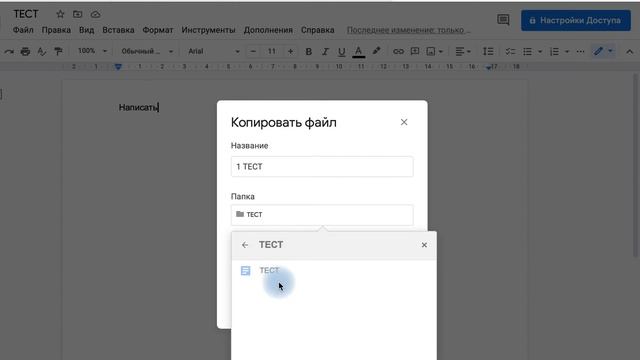The height and width of the screenshot is (360, 640).
Task: Click the move-to-folder icon beside title
Action: pos(78,14)
